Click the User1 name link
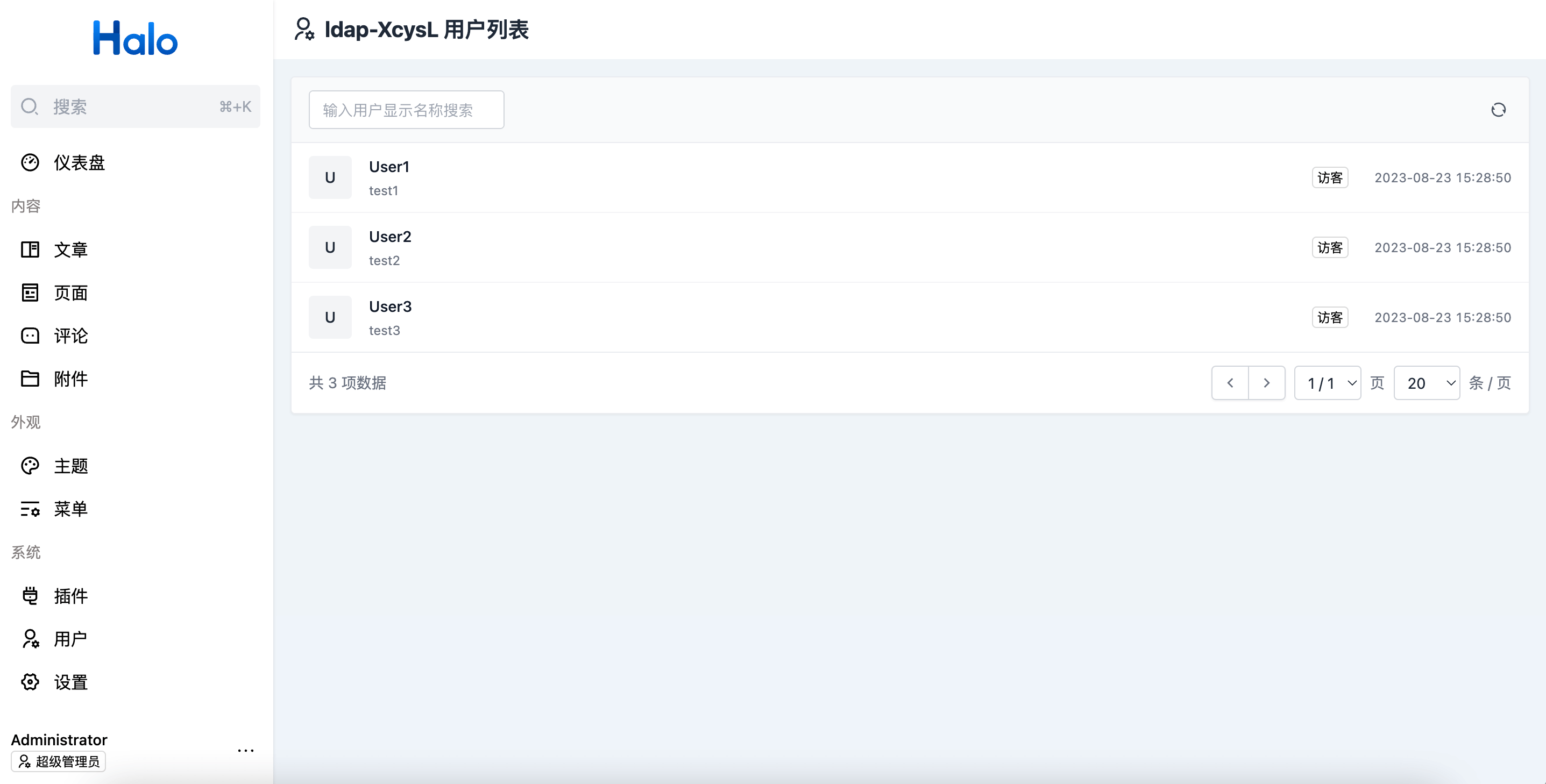This screenshot has height=784, width=1546. (x=389, y=167)
